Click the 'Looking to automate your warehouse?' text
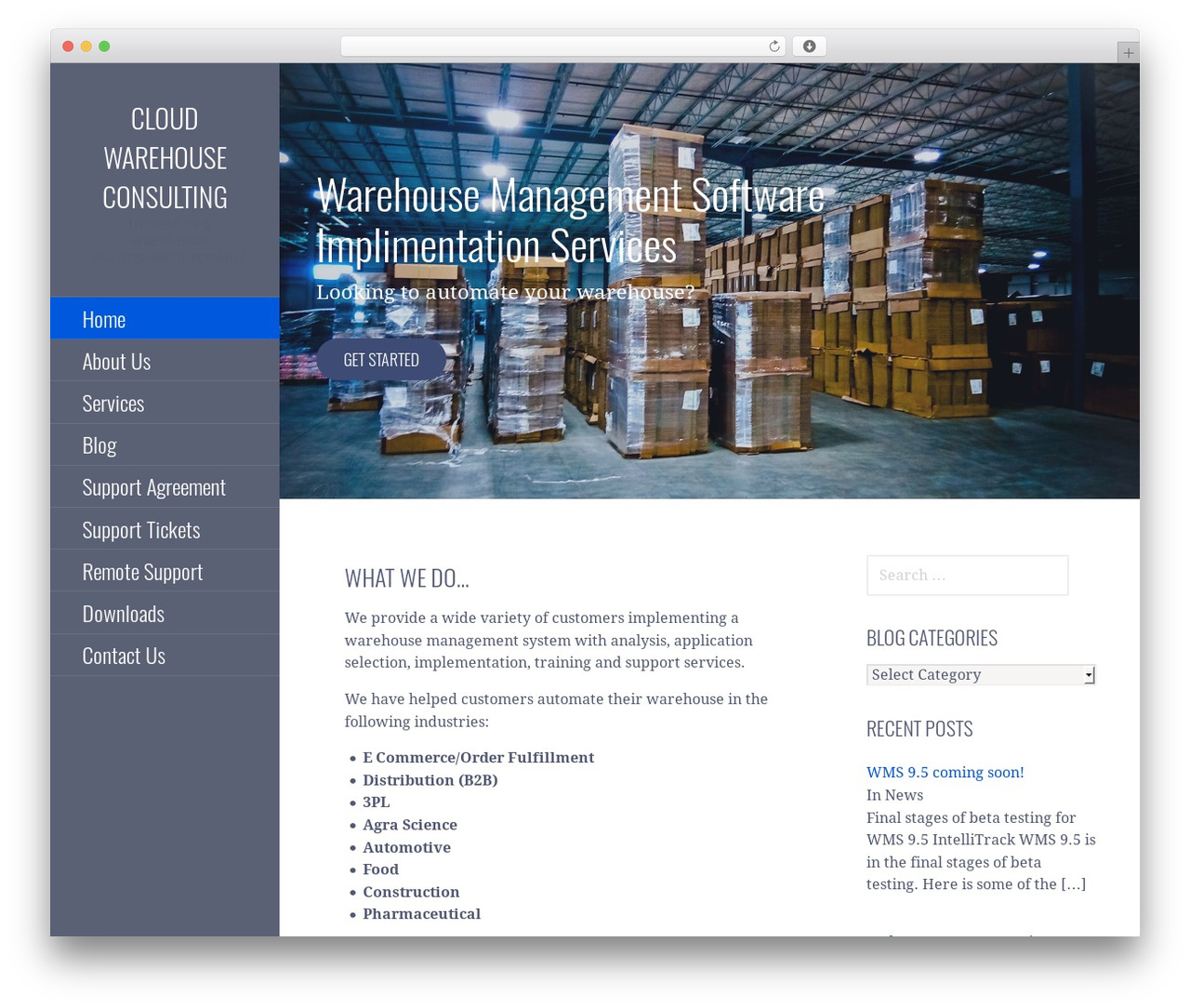 pos(505,292)
